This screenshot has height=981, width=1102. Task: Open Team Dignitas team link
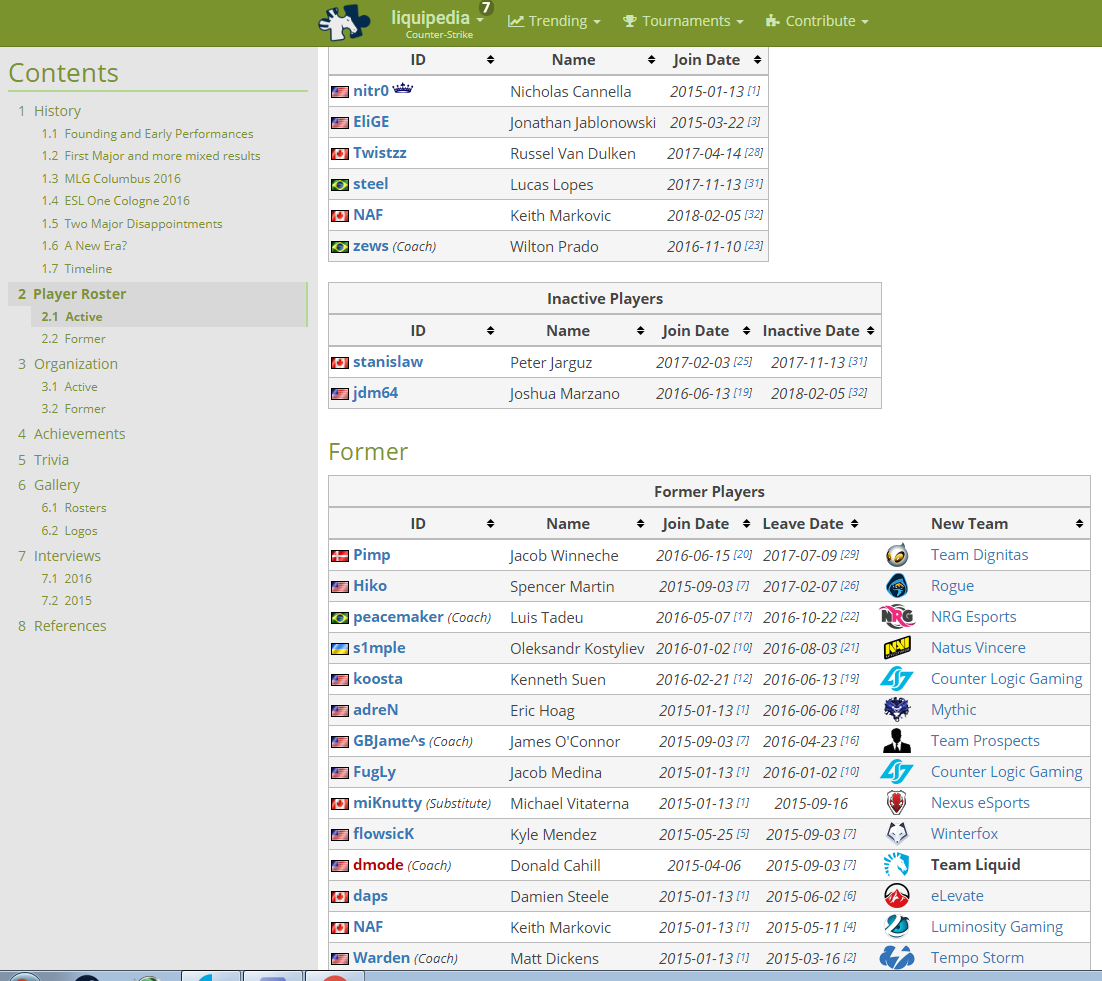(x=980, y=555)
